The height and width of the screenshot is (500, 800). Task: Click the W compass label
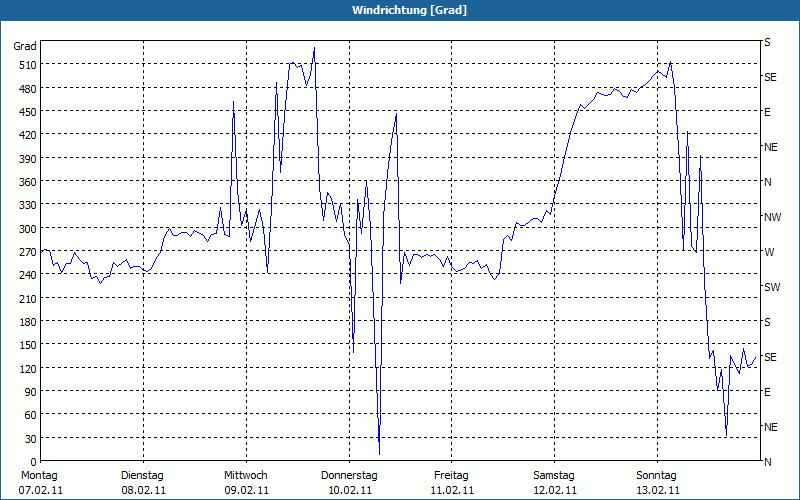pos(769,252)
